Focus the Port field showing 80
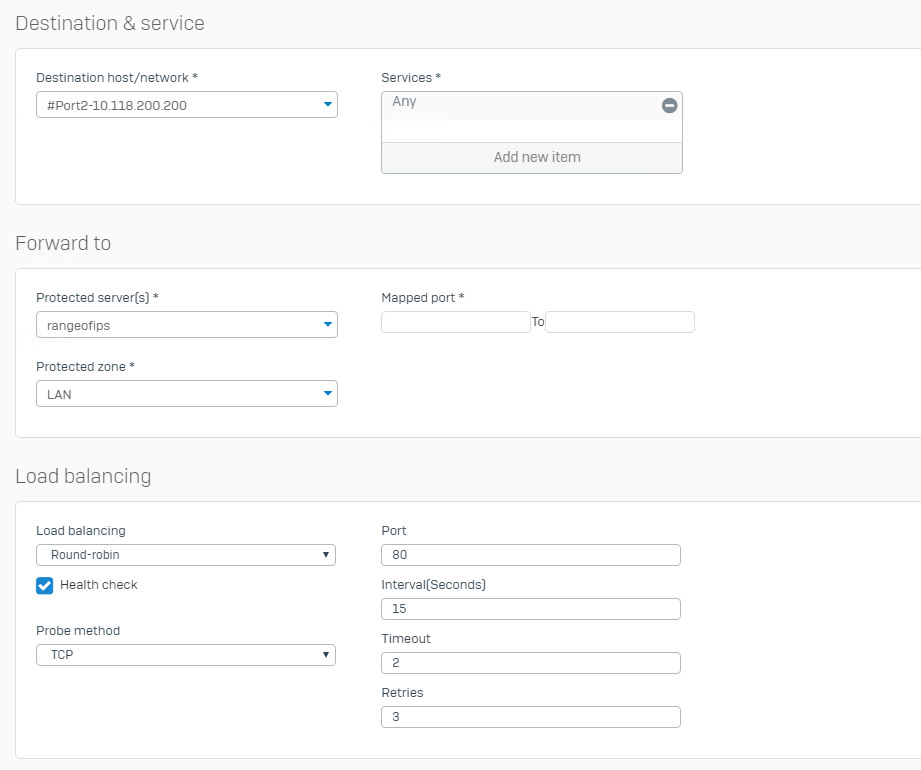Viewport: 921px width, 770px height. tap(530, 555)
